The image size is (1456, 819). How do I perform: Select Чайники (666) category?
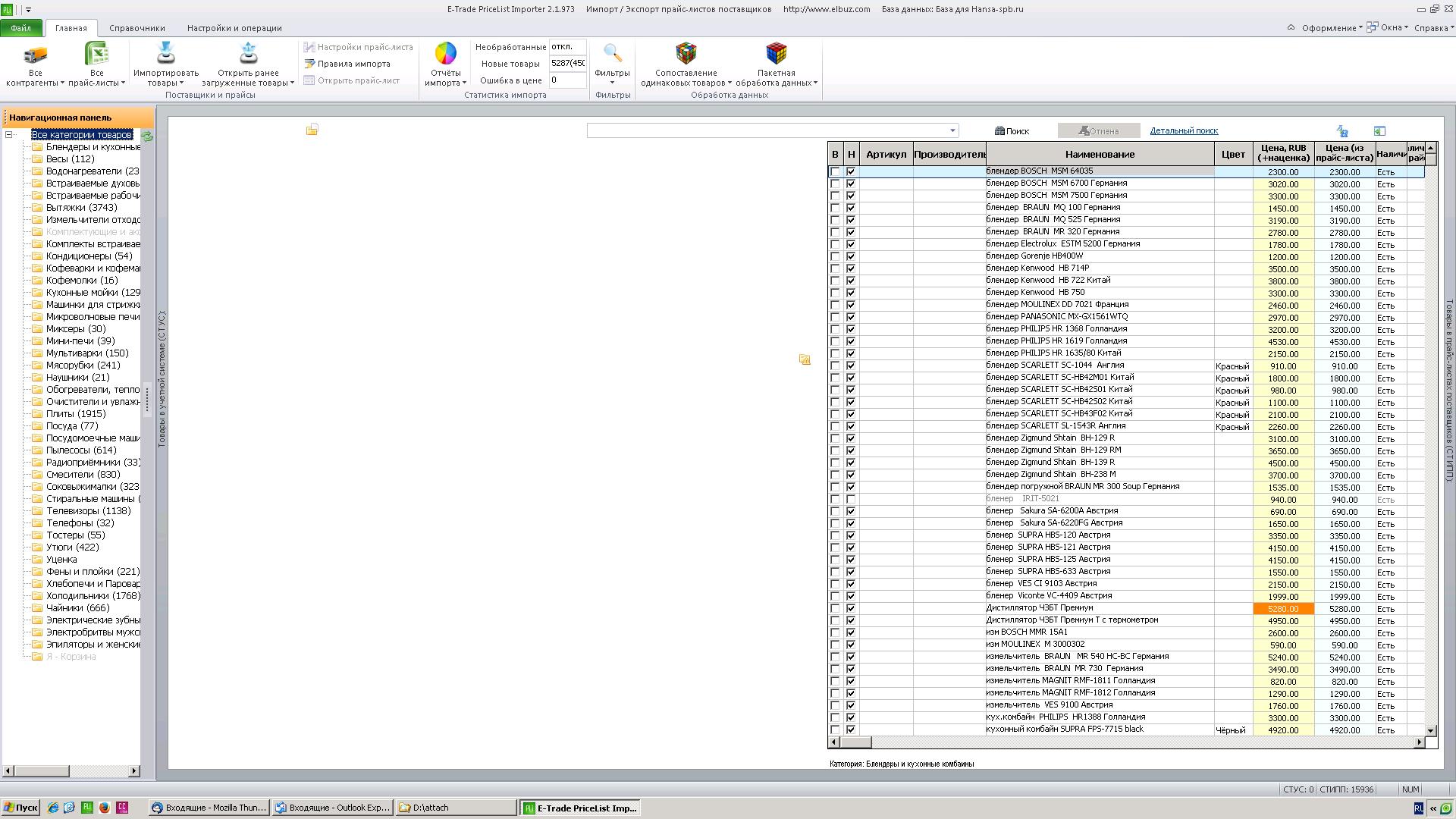tap(77, 608)
